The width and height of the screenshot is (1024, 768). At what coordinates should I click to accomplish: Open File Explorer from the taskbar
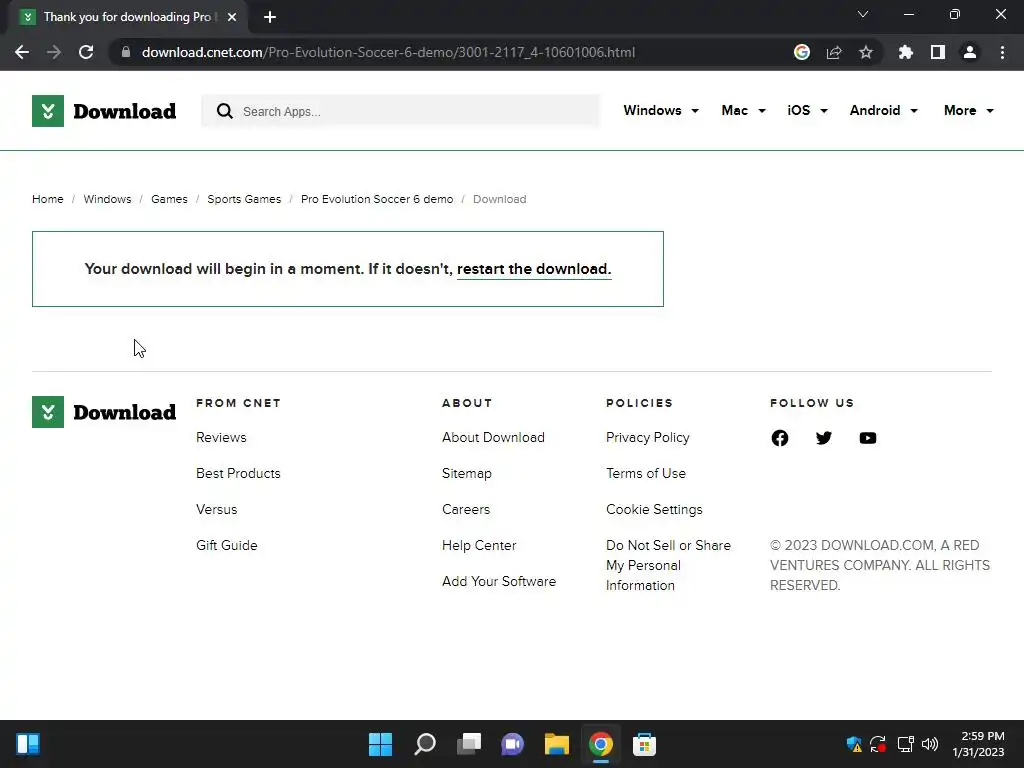[x=557, y=744]
